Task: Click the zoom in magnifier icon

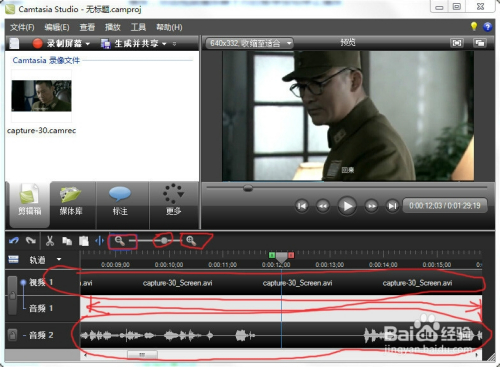Action: click(x=191, y=241)
